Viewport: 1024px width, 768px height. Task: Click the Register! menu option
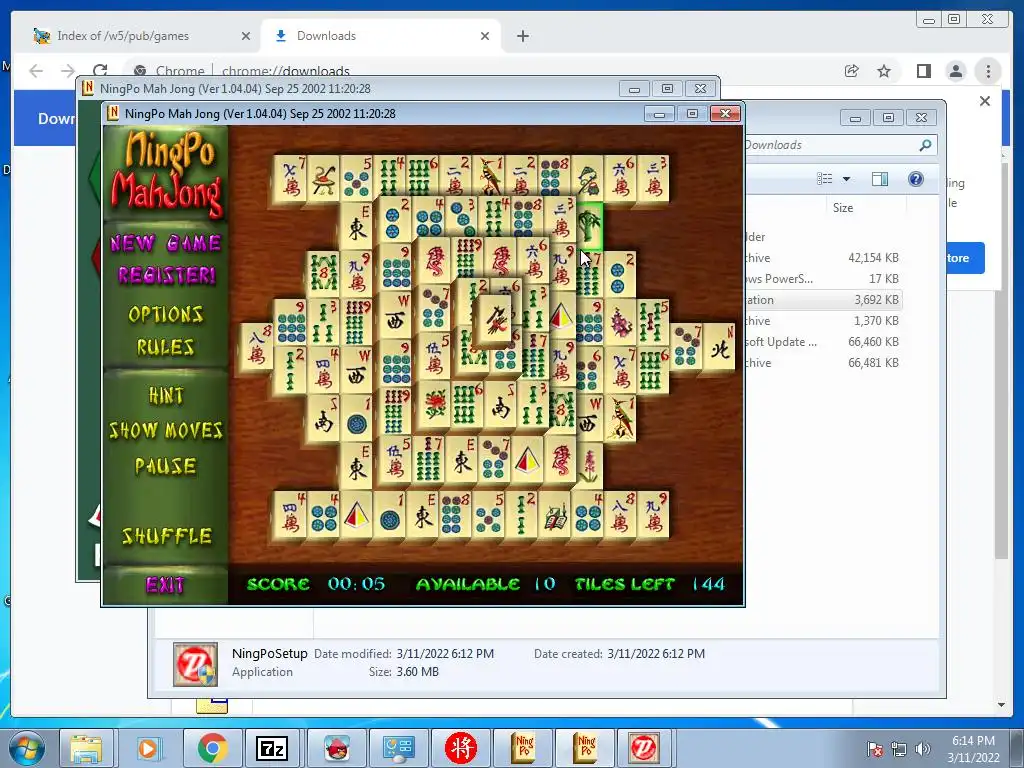pyautogui.click(x=167, y=275)
